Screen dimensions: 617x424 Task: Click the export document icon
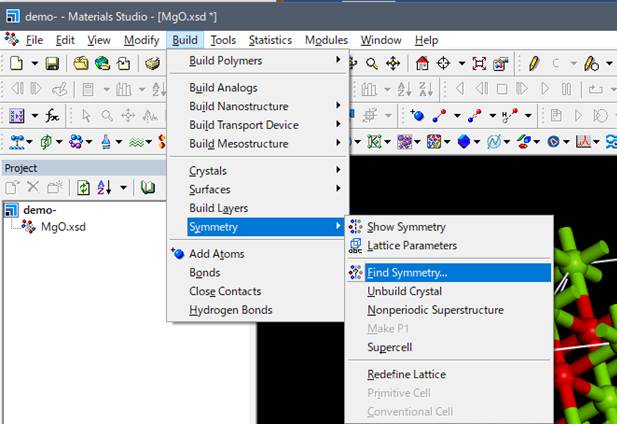(124, 63)
